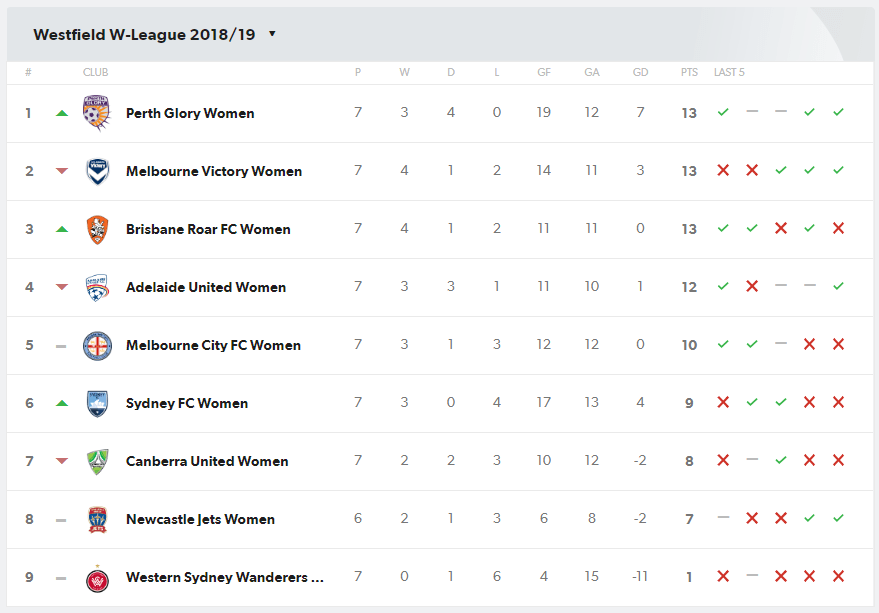Click Perth Glory's green up position arrow
Screen dimensions: 879x613
[62, 113]
